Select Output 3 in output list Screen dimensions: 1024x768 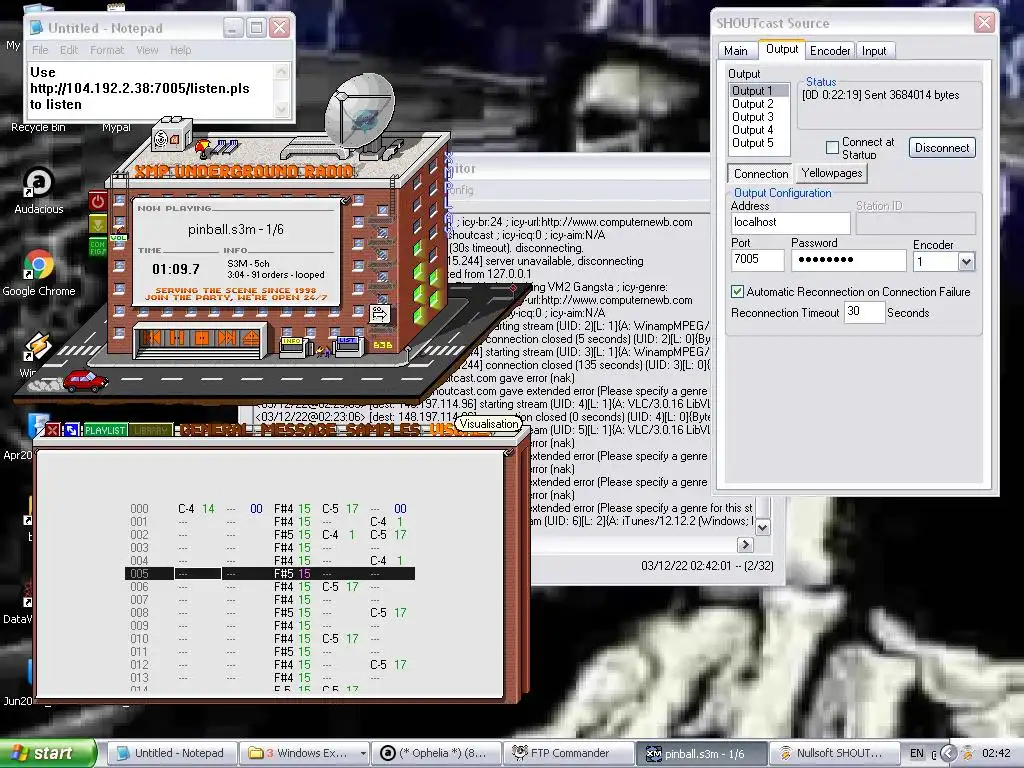point(752,117)
